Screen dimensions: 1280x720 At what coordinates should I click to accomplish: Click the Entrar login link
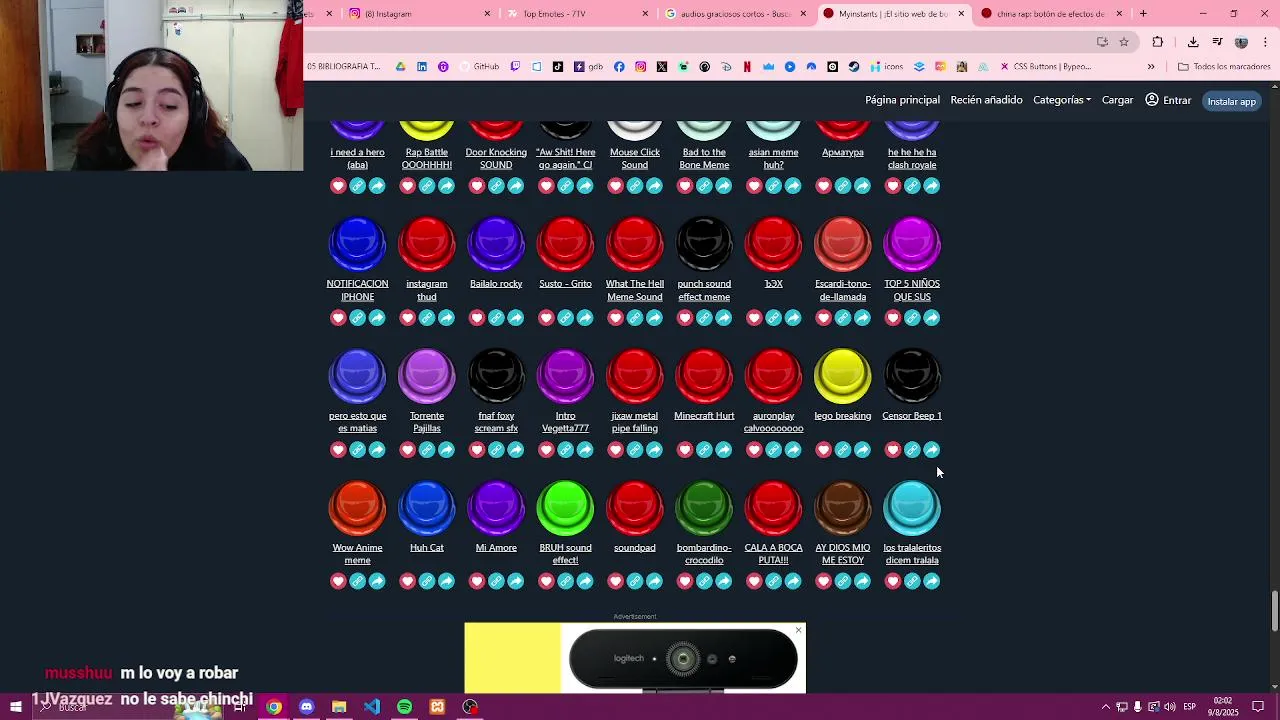(1168, 100)
